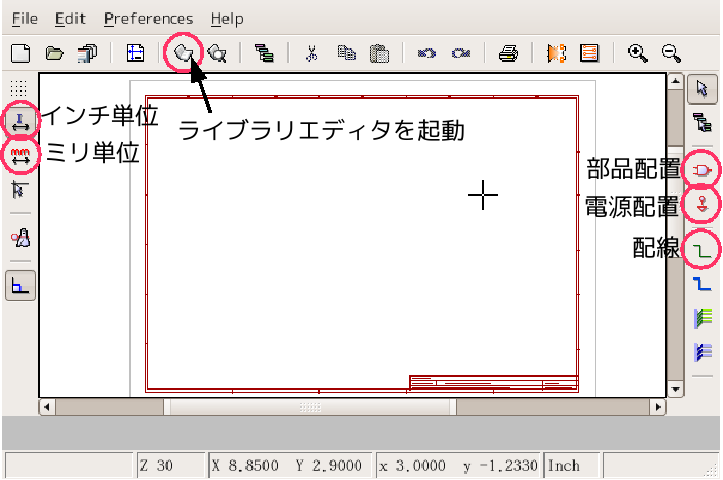Toggle grid visibility in left toolbar
Screen dimensions: 723x480
(x=19, y=89)
